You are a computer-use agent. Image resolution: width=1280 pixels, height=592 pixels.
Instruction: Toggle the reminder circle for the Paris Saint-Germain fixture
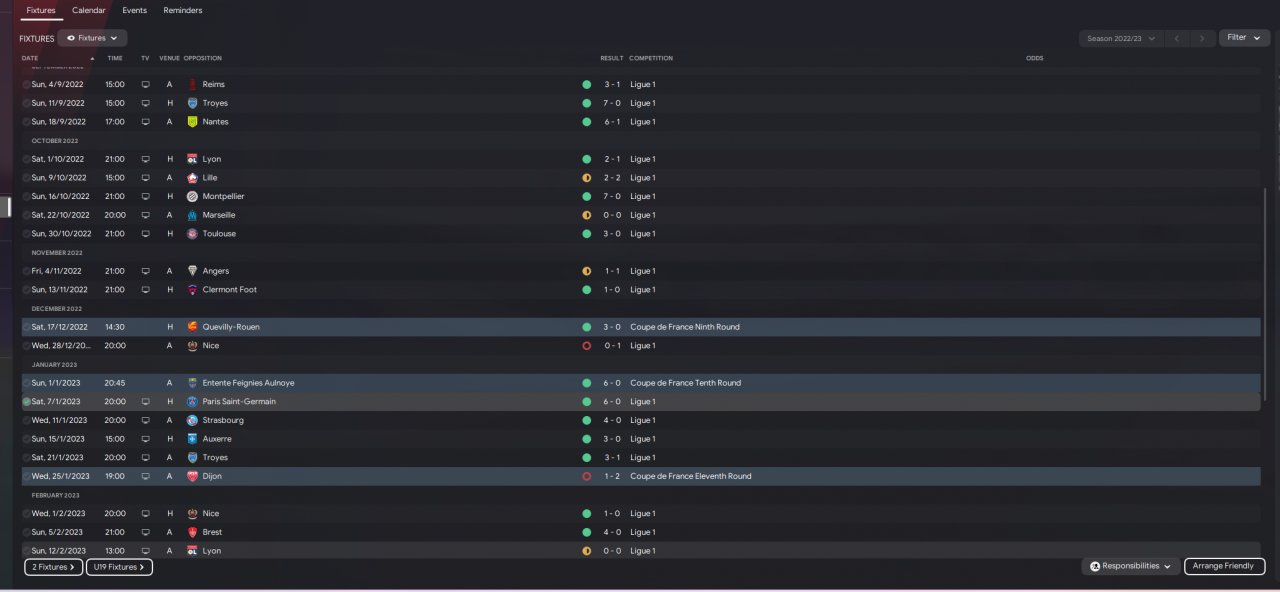pos(27,402)
